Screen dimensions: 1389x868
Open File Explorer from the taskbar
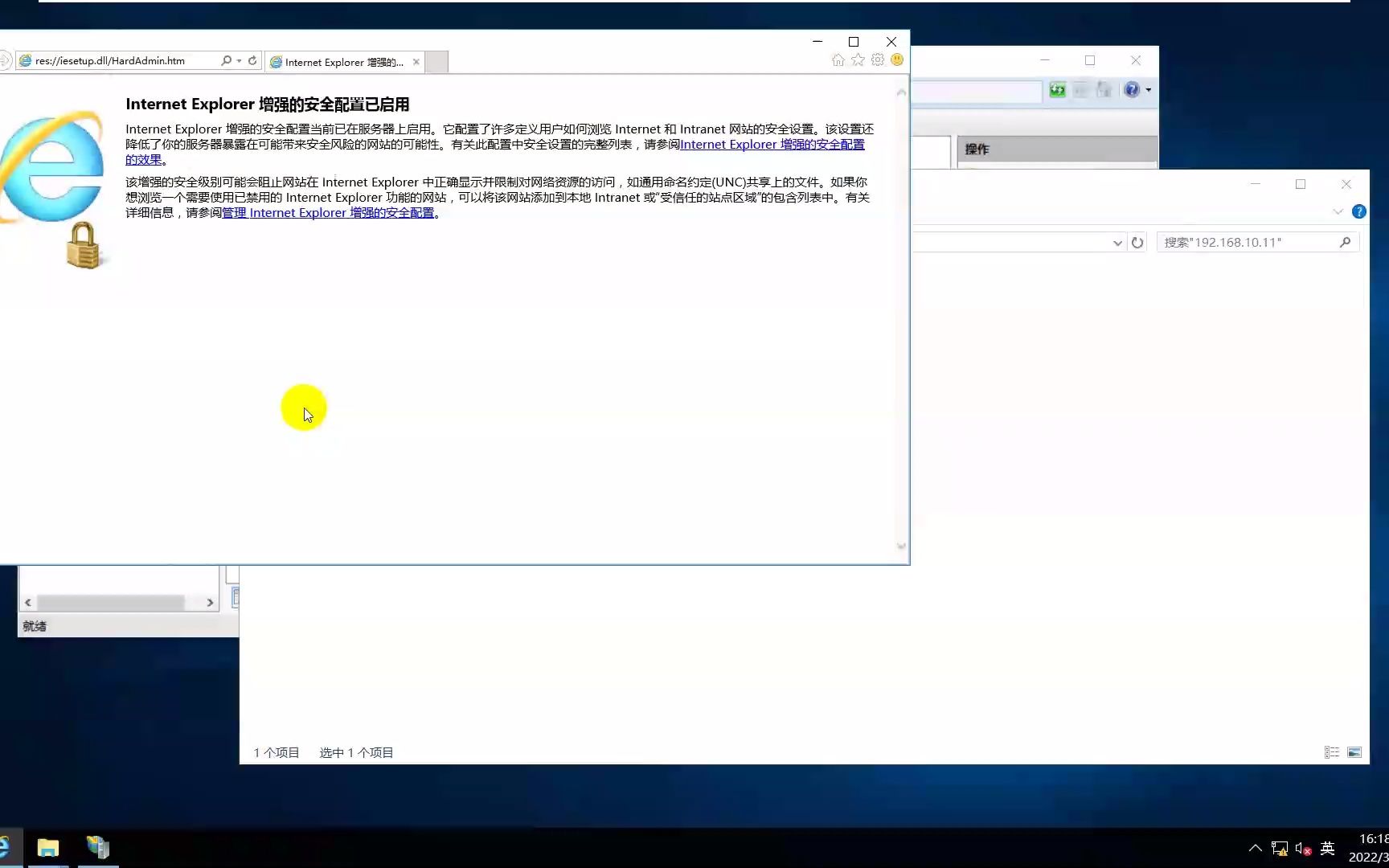pyautogui.click(x=48, y=848)
